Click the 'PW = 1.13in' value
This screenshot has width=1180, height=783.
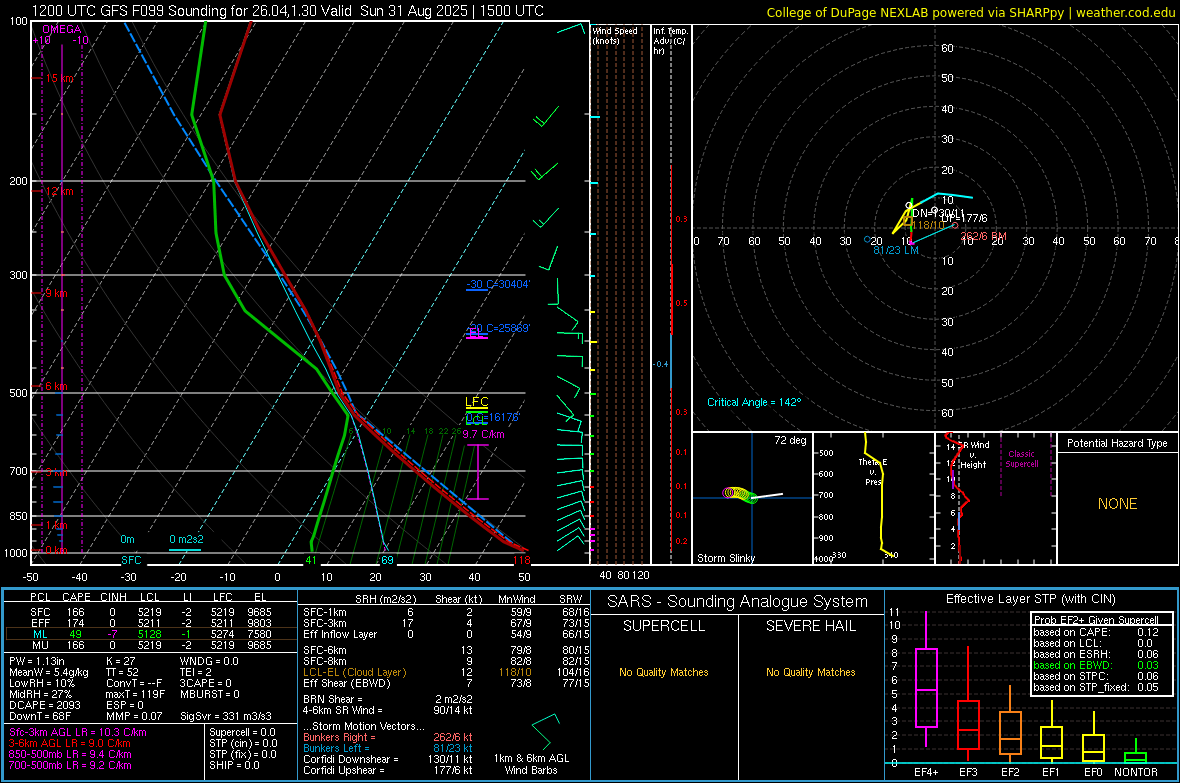click(x=37, y=661)
